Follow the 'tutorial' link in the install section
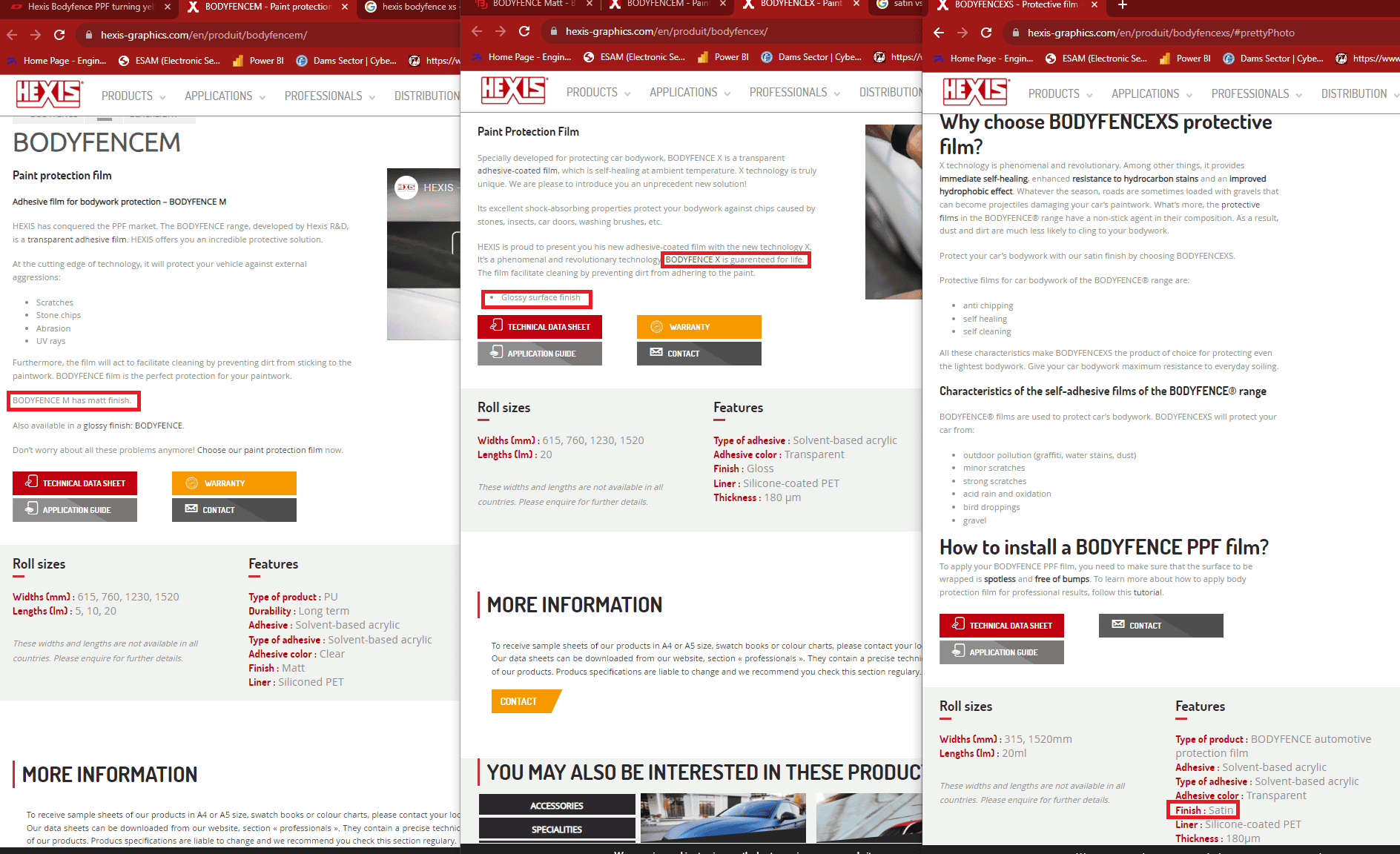 pos(1147,592)
